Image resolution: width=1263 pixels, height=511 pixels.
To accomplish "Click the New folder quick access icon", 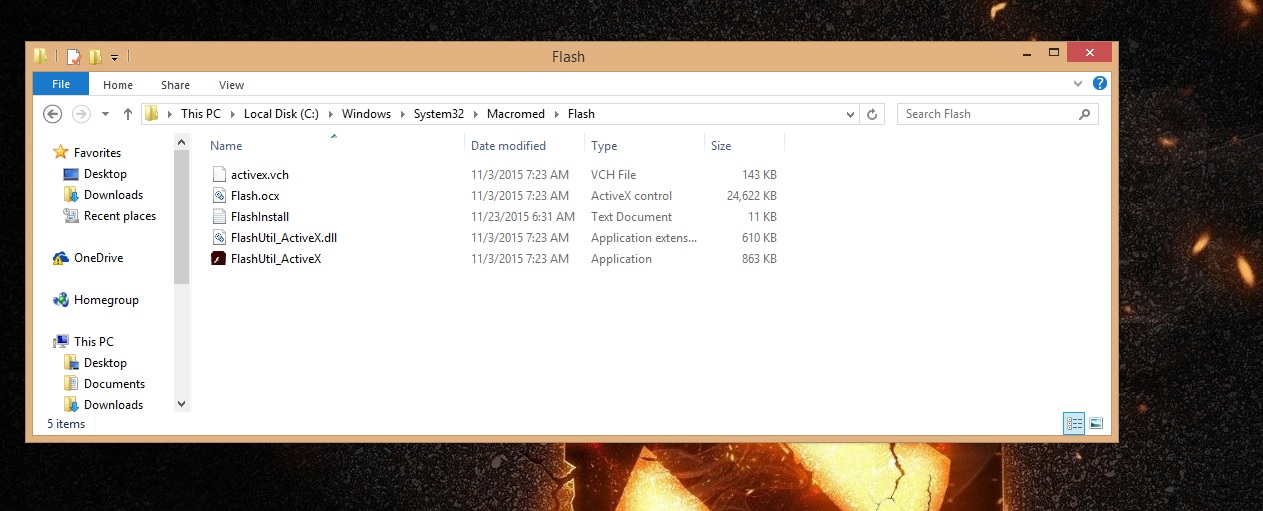I will tap(95, 57).
